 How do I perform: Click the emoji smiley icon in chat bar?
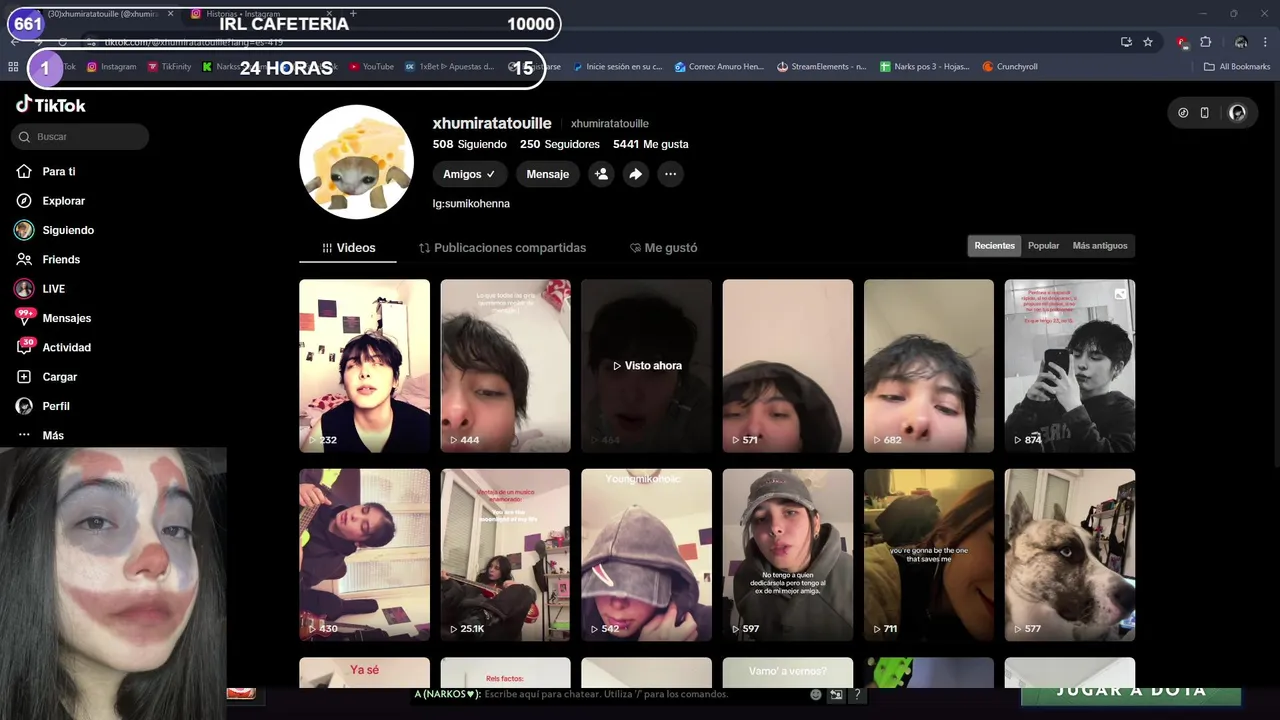(x=816, y=694)
